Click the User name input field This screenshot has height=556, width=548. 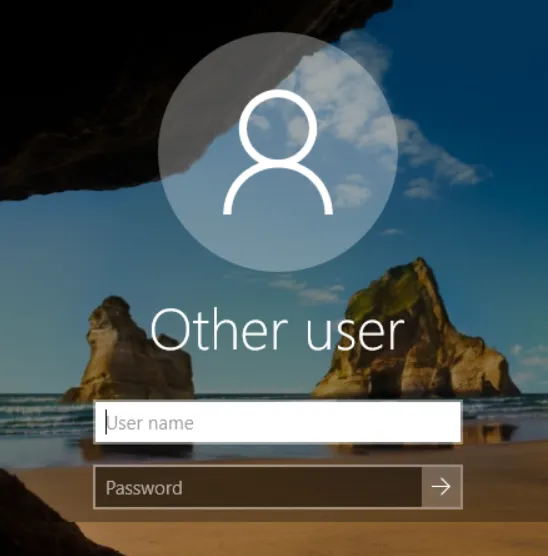pyautogui.click(x=278, y=422)
